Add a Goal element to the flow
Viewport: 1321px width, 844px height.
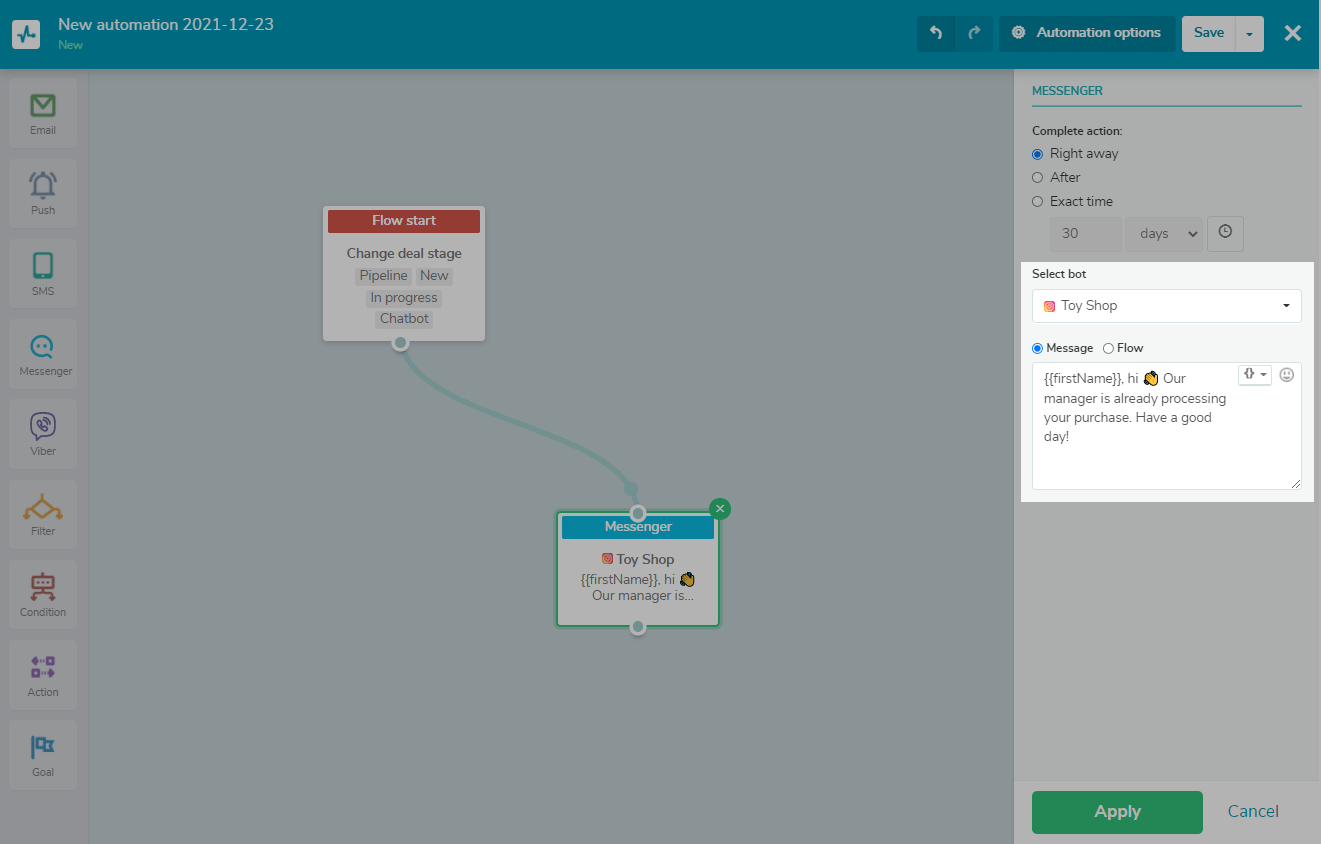click(43, 756)
